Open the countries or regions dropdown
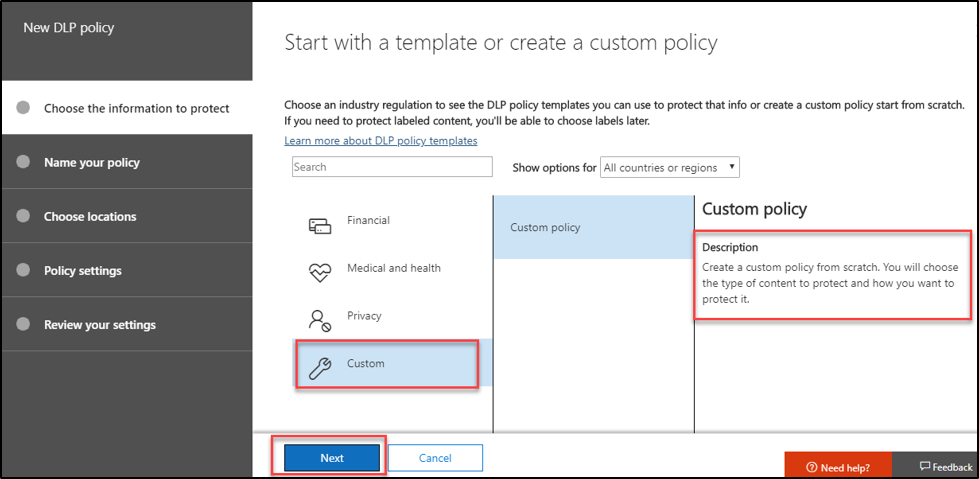 669,168
